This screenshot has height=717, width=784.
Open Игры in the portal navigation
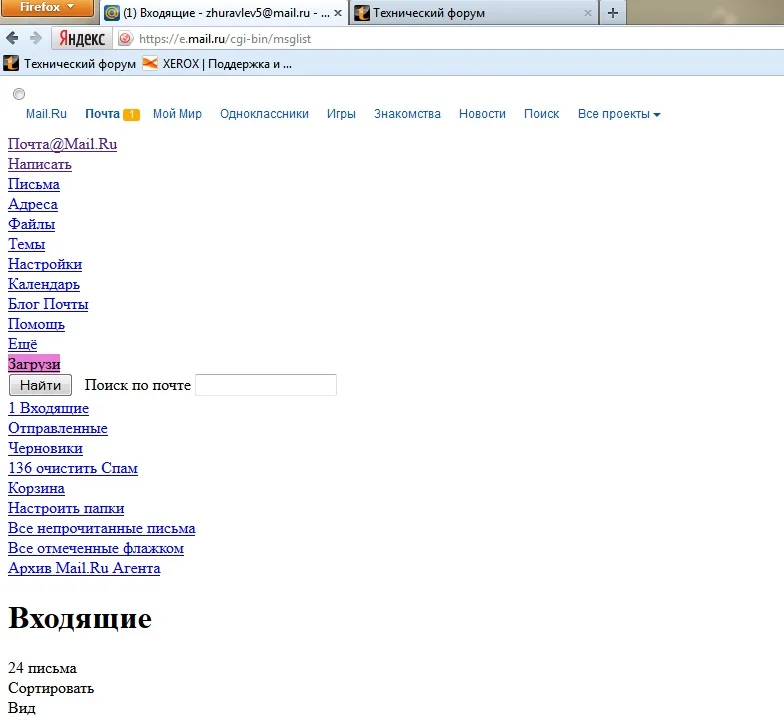341,114
